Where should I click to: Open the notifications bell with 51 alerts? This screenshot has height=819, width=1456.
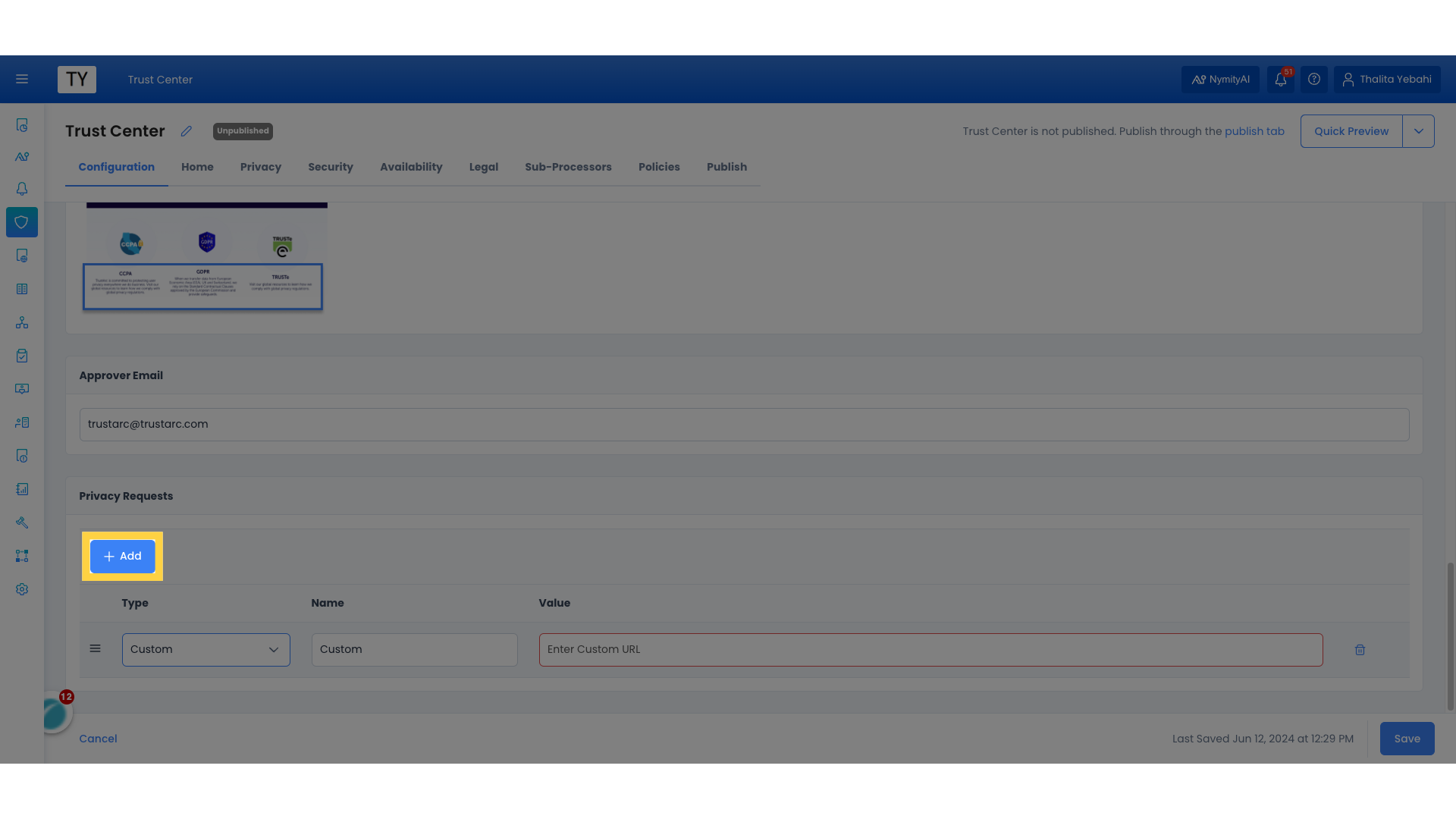tap(1281, 79)
